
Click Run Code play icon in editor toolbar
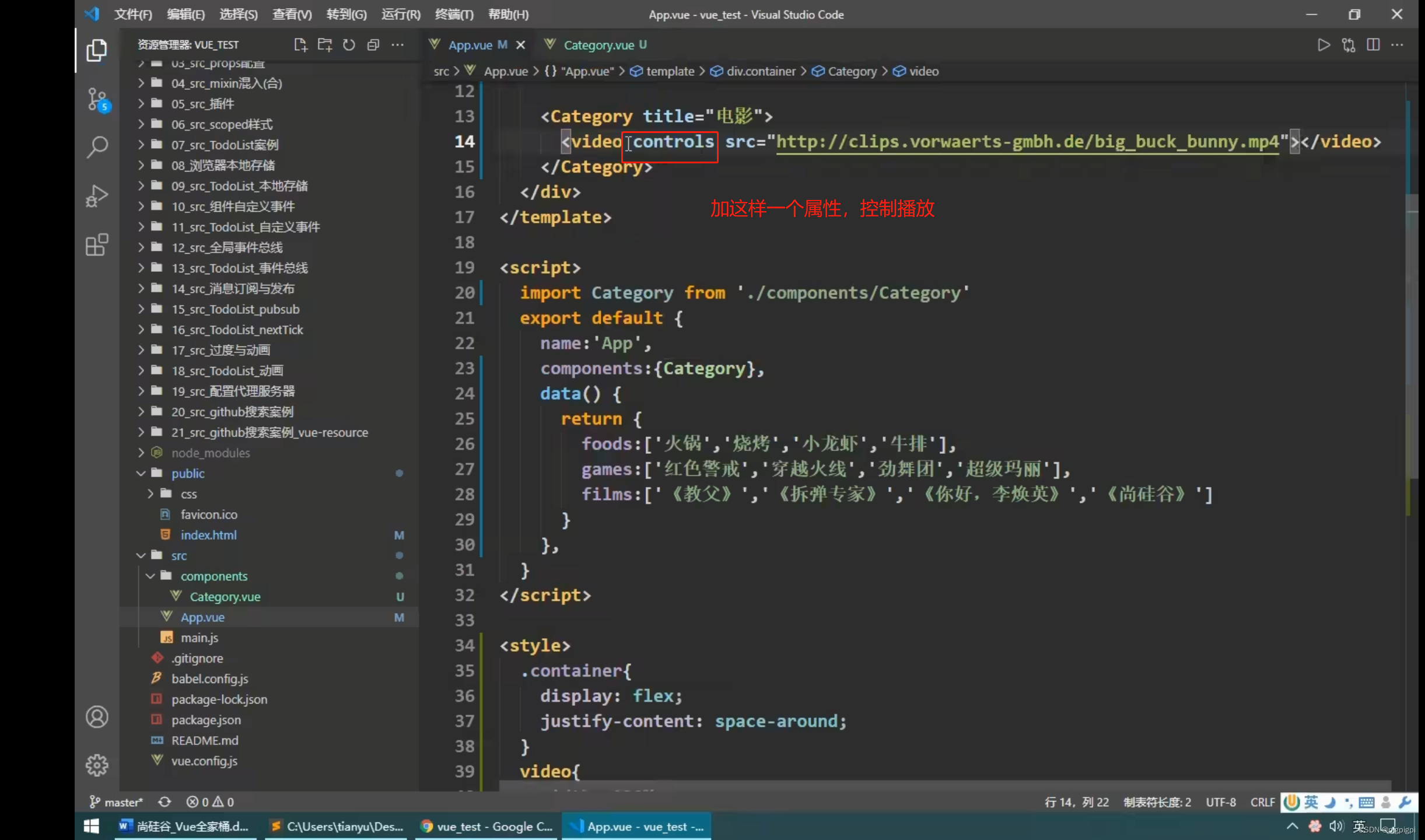coord(1324,45)
